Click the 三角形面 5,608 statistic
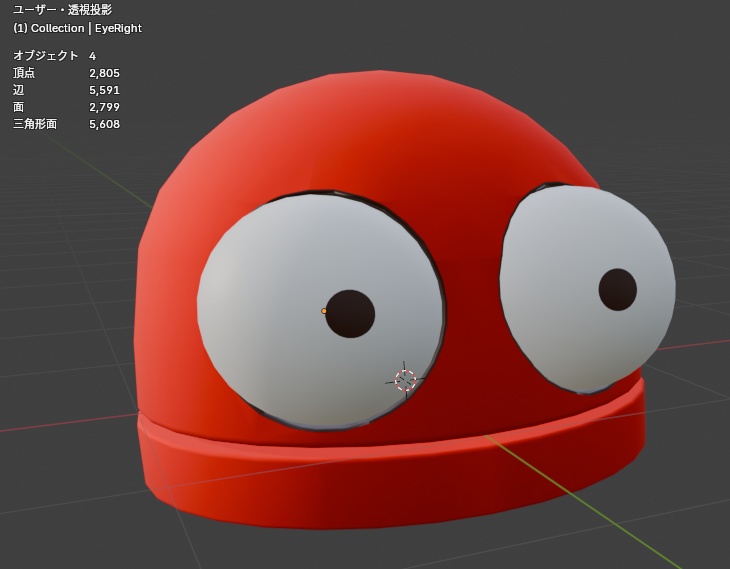Screen dimensions: 730x569 [x=66, y=124]
